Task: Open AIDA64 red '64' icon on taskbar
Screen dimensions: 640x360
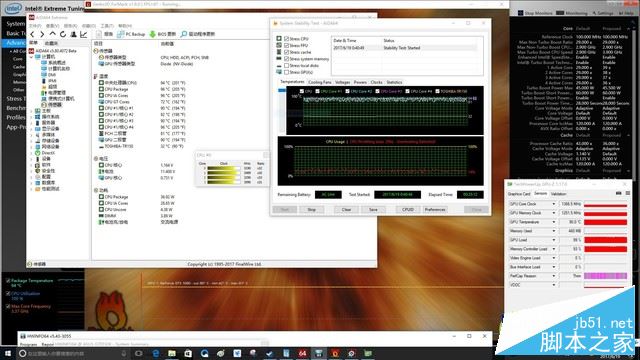Action: (302, 353)
